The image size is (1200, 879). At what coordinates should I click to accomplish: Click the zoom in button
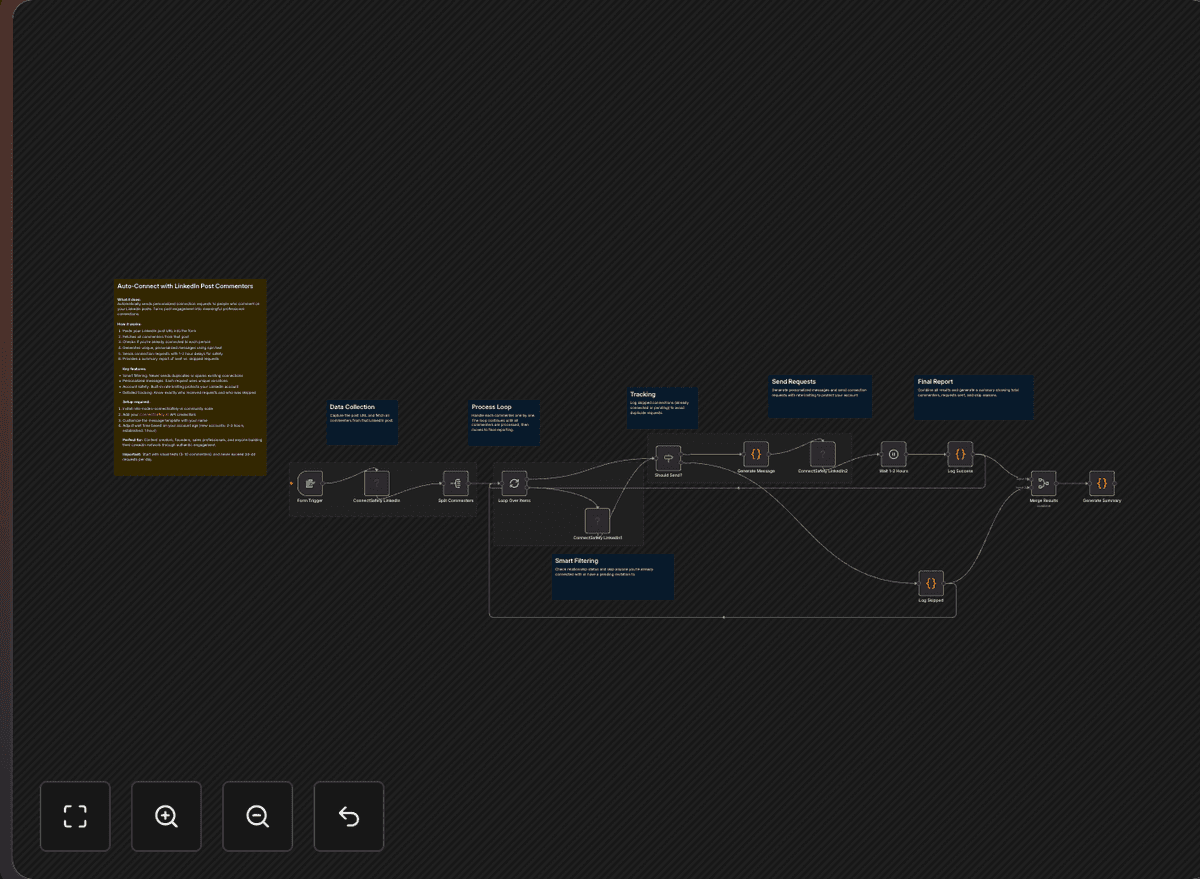click(166, 816)
